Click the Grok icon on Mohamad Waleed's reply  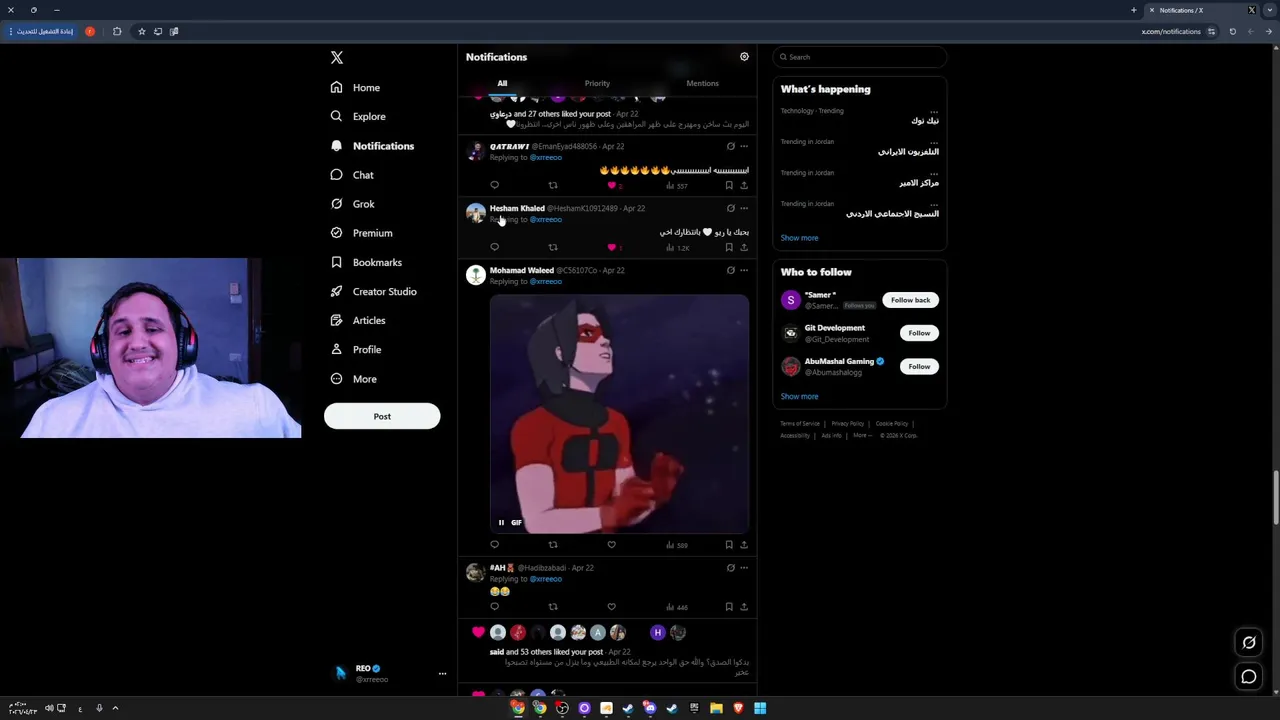pyautogui.click(x=730, y=270)
